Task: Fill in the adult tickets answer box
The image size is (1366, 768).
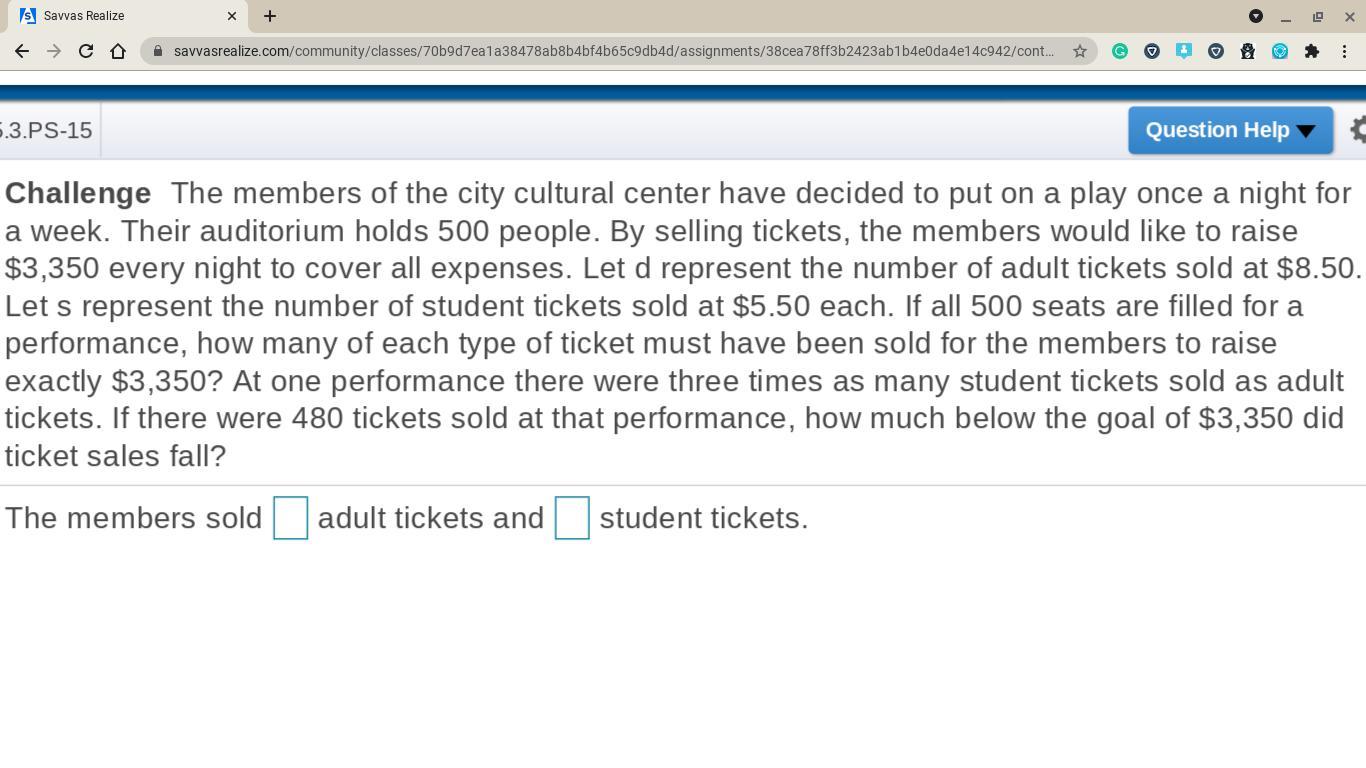Action: [290, 518]
